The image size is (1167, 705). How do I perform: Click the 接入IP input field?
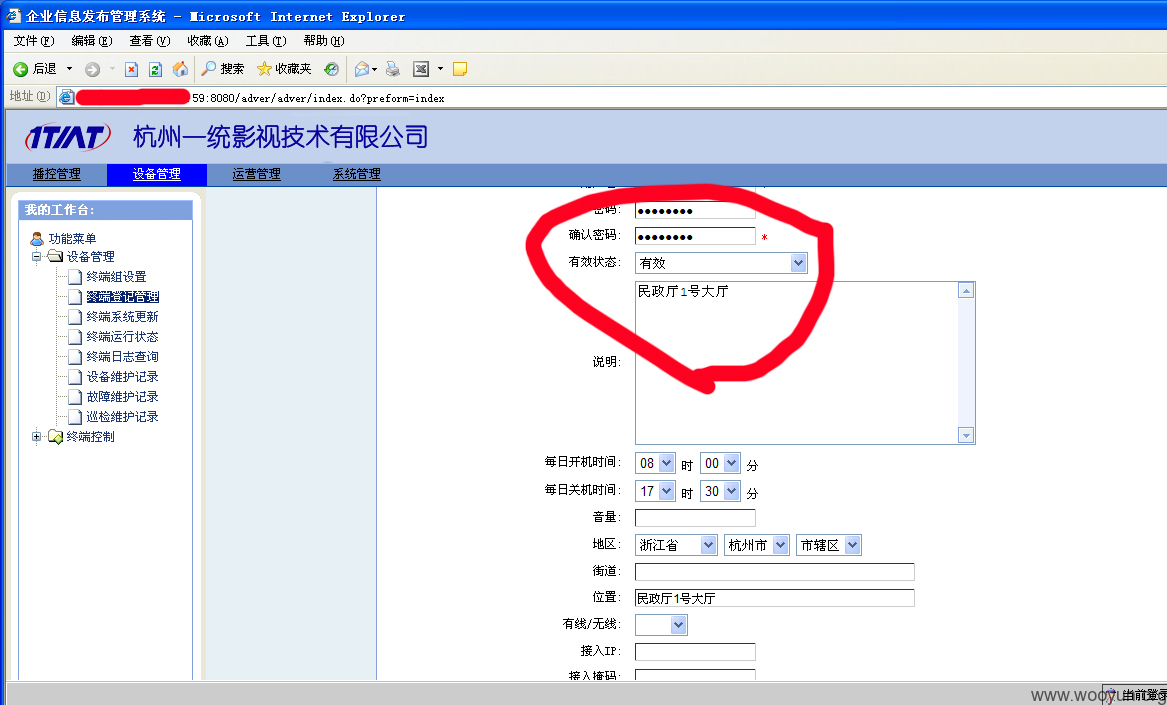tap(695, 651)
